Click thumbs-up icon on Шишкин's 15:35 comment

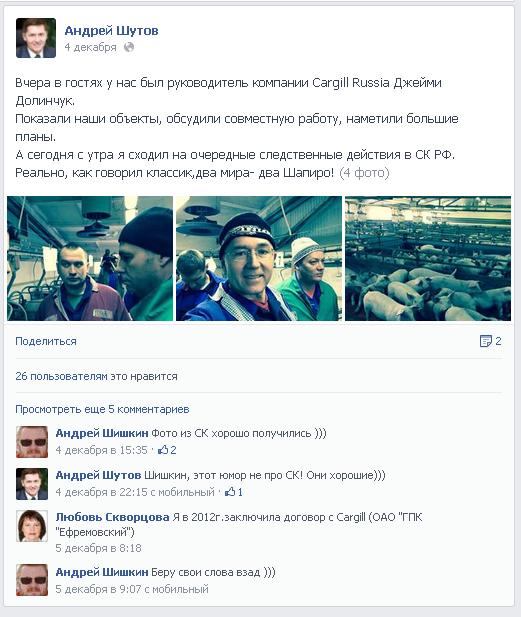point(163,450)
